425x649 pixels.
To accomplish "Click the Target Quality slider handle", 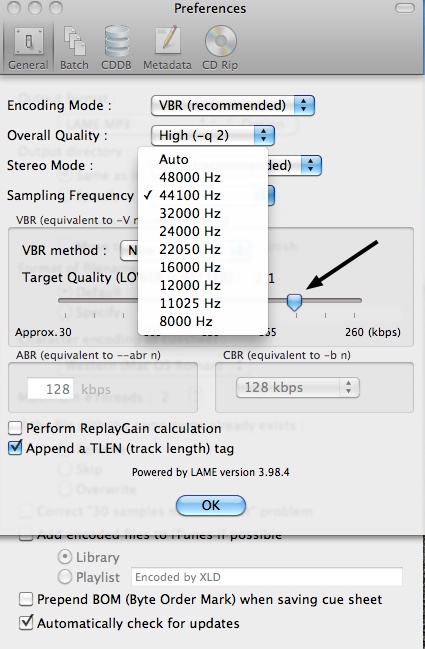I will tap(294, 302).
